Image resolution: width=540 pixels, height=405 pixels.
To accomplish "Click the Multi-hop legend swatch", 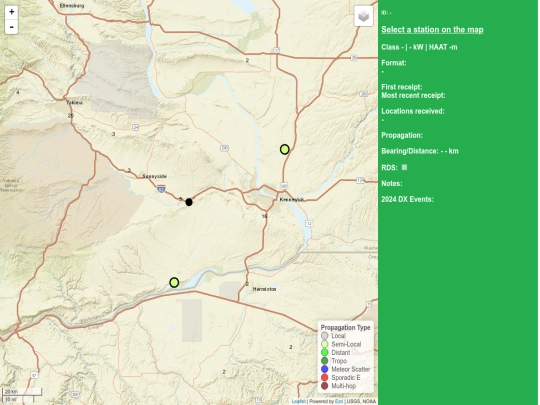I will tap(324, 386).
